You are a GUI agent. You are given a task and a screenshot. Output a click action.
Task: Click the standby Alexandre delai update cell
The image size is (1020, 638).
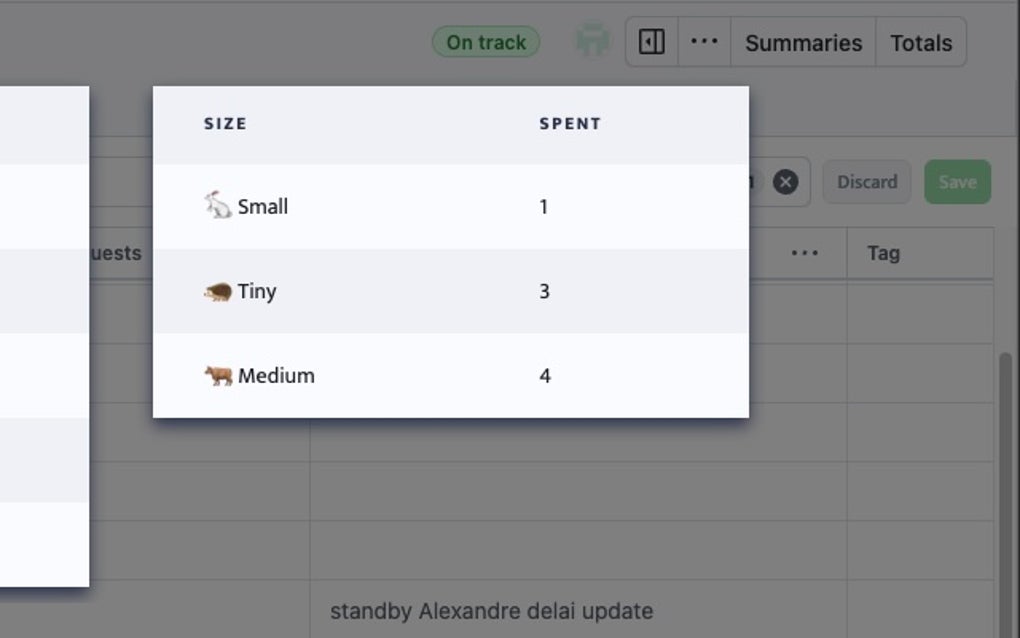(x=494, y=610)
